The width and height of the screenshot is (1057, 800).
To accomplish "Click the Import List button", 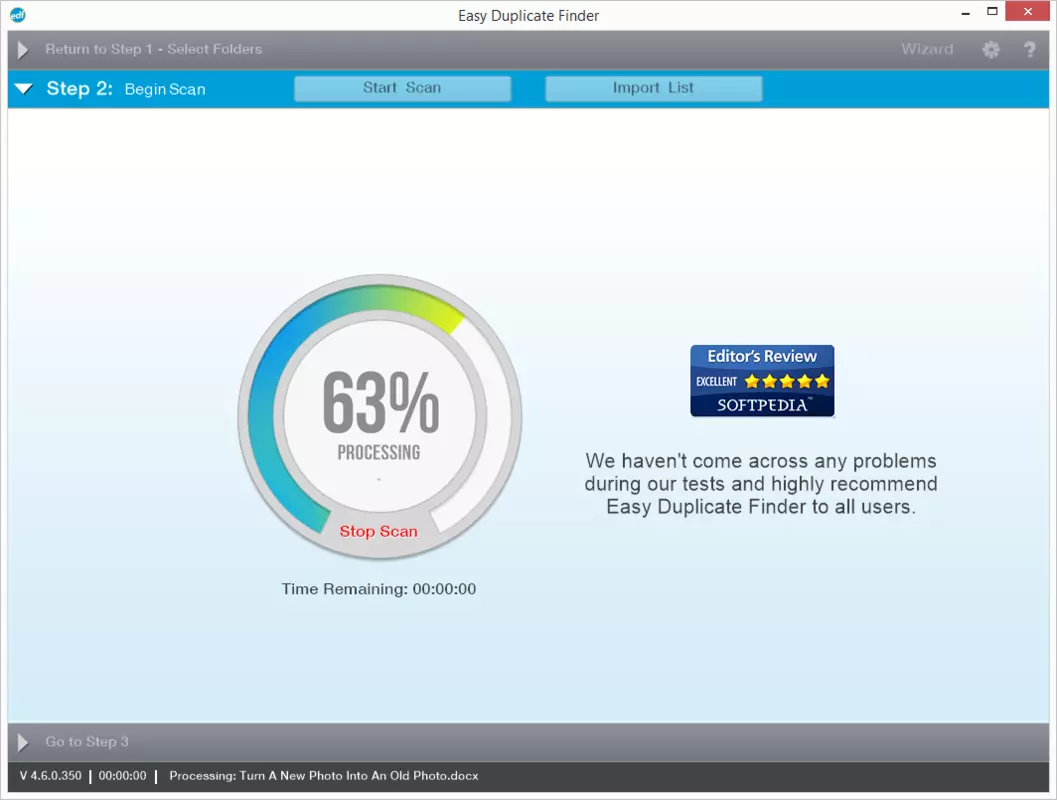I will pos(653,88).
